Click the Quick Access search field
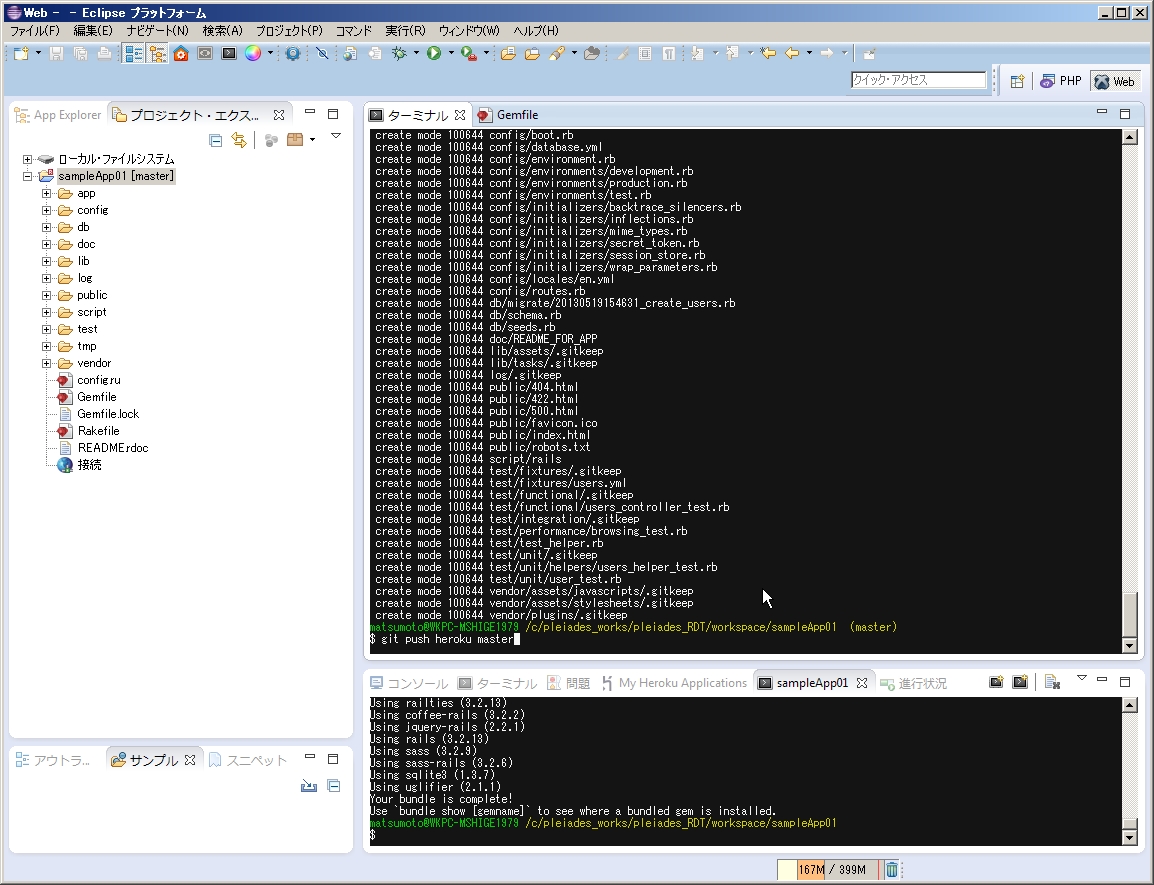The width and height of the screenshot is (1154, 885). click(918, 80)
